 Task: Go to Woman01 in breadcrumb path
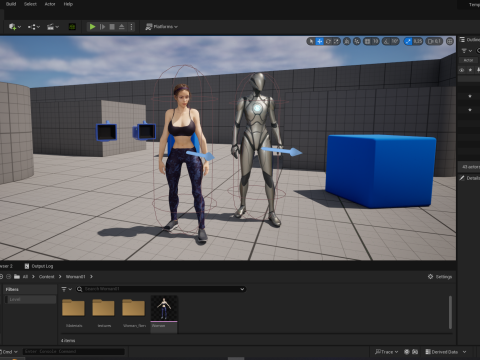[75, 277]
